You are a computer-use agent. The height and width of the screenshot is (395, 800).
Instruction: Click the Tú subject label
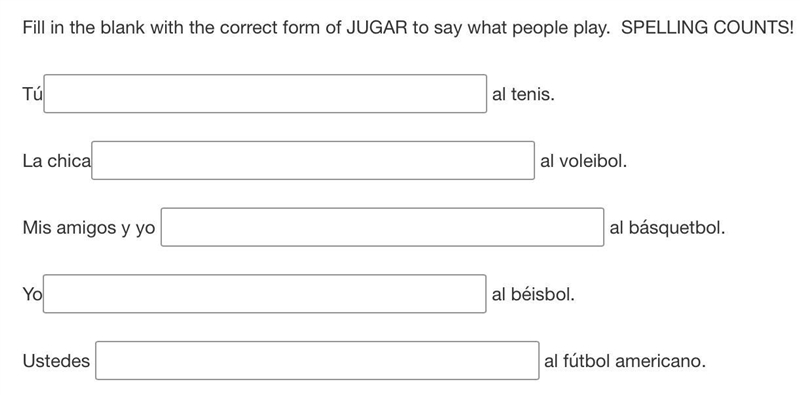click(32, 94)
